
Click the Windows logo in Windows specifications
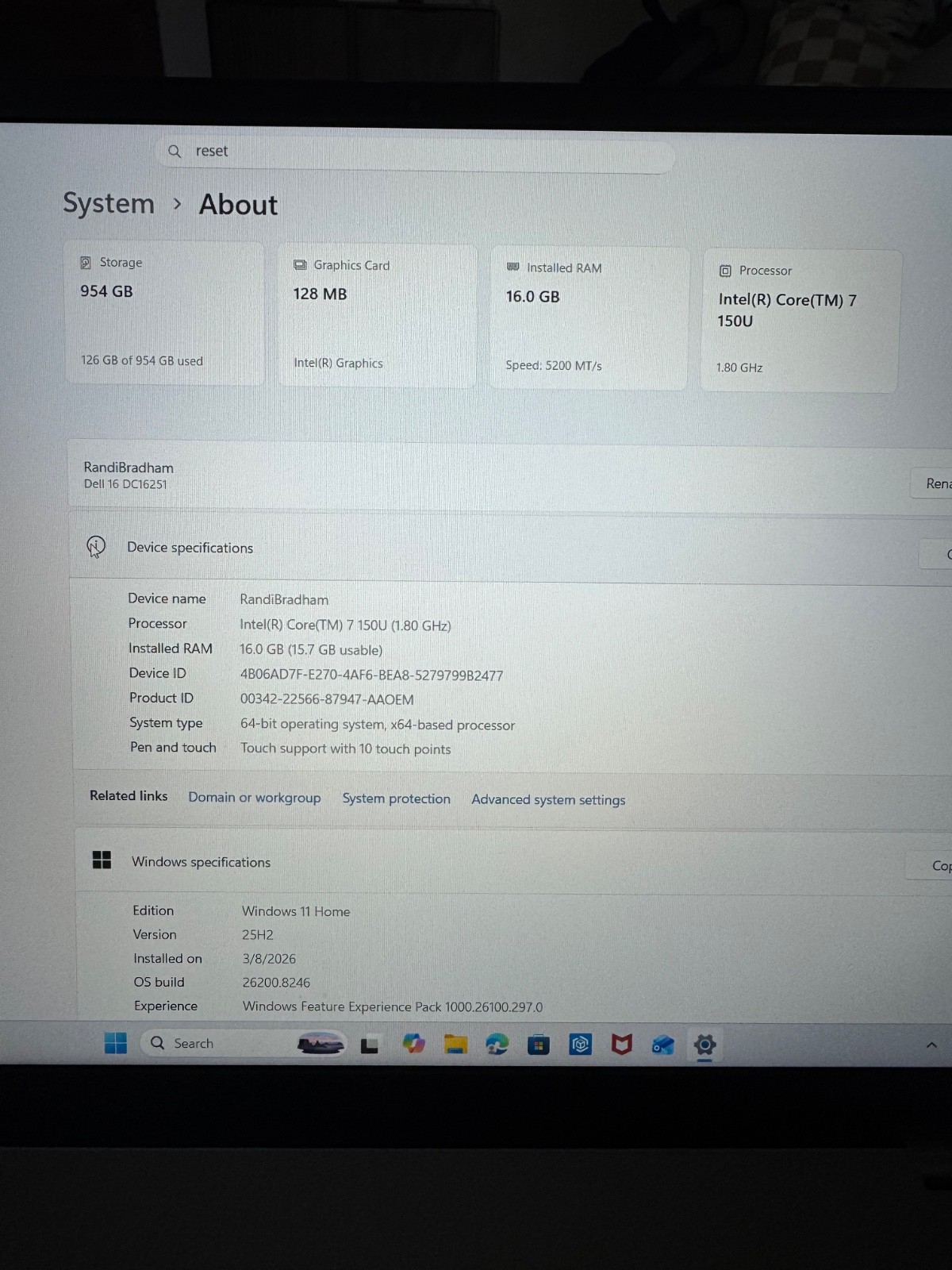pyautogui.click(x=102, y=860)
